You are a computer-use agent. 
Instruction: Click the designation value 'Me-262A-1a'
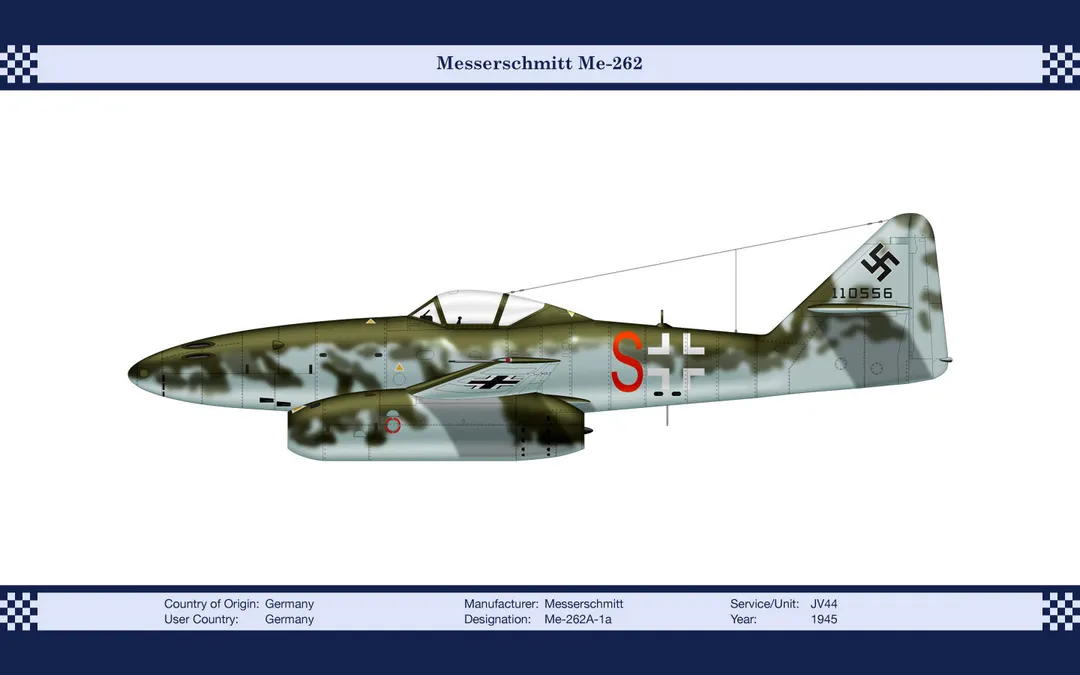pos(578,619)
